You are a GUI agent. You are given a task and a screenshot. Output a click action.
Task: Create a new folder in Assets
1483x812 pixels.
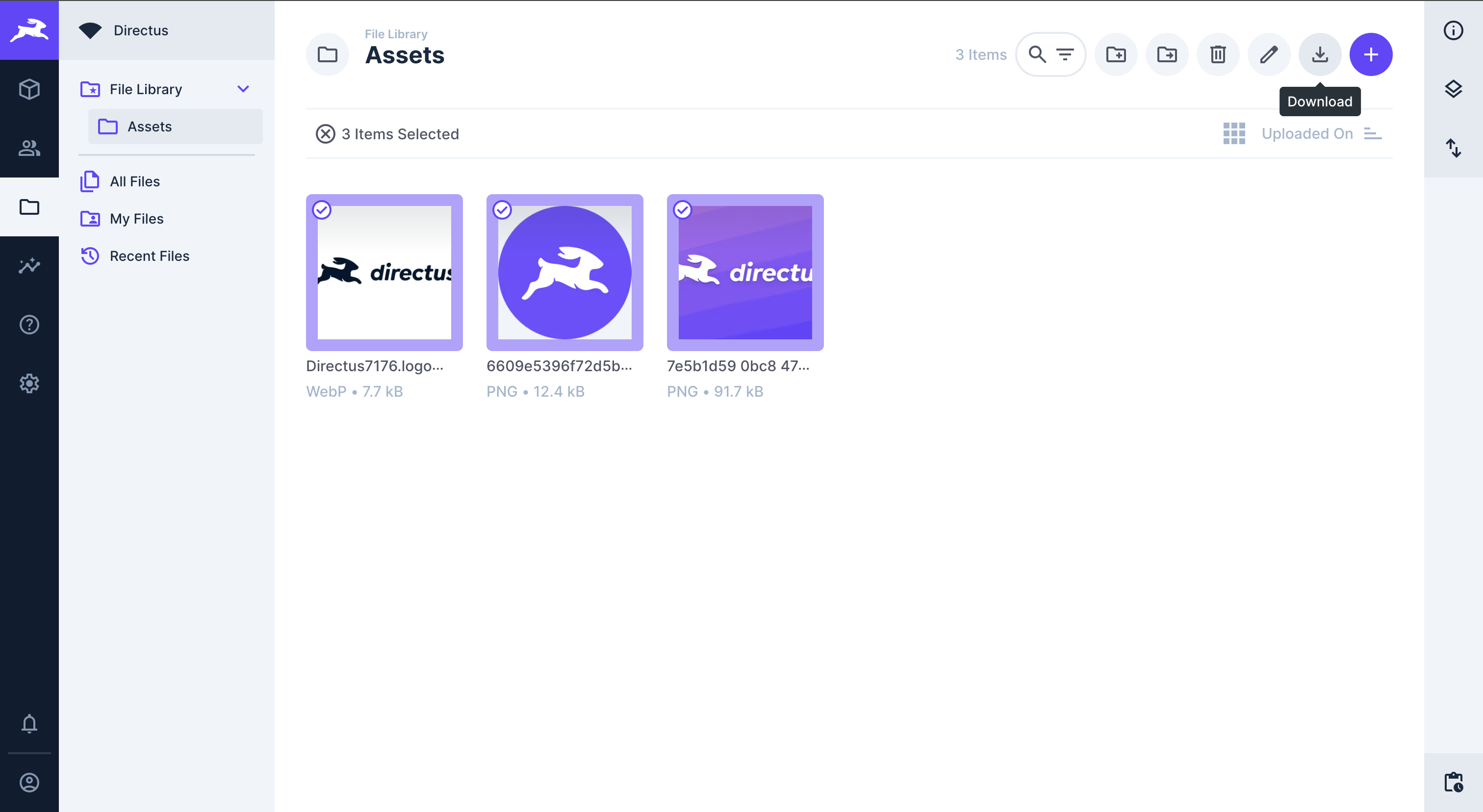pyautogui.click(x=1116, y=54)
